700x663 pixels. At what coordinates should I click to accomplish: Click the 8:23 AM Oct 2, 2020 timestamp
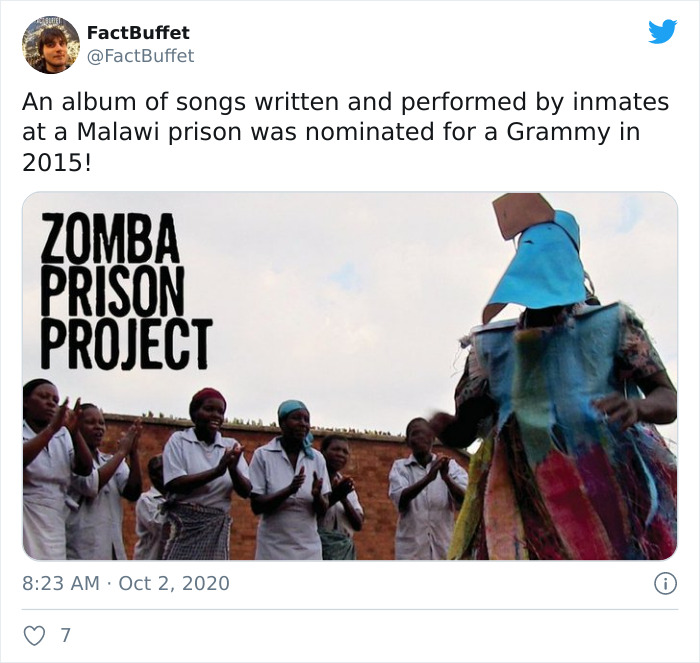point(126,584)
